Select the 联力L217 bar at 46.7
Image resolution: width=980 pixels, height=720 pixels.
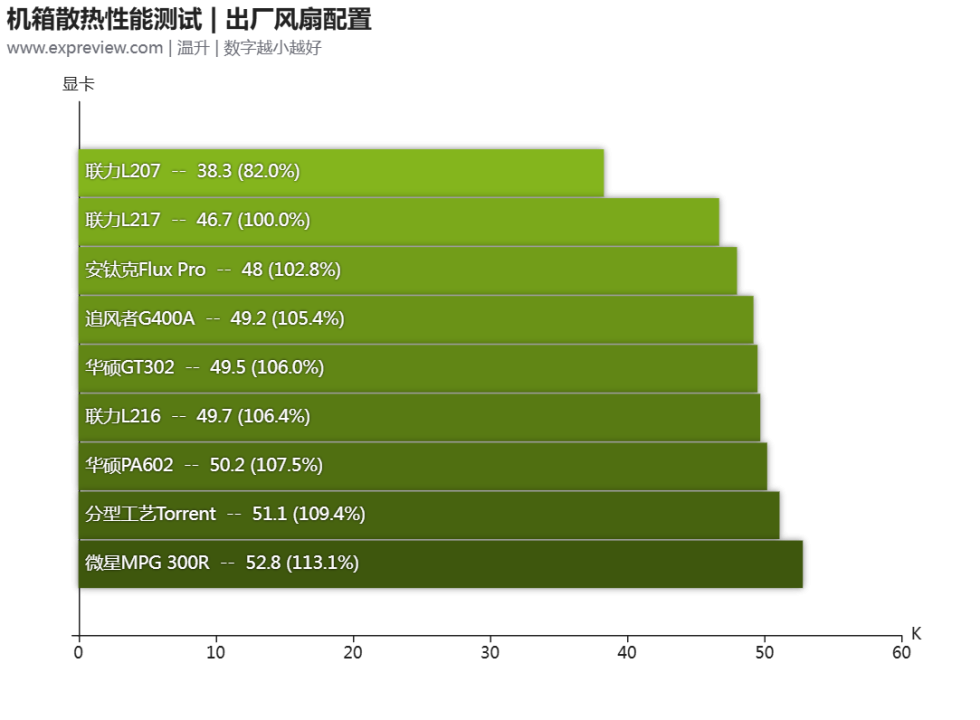(398, 221)
